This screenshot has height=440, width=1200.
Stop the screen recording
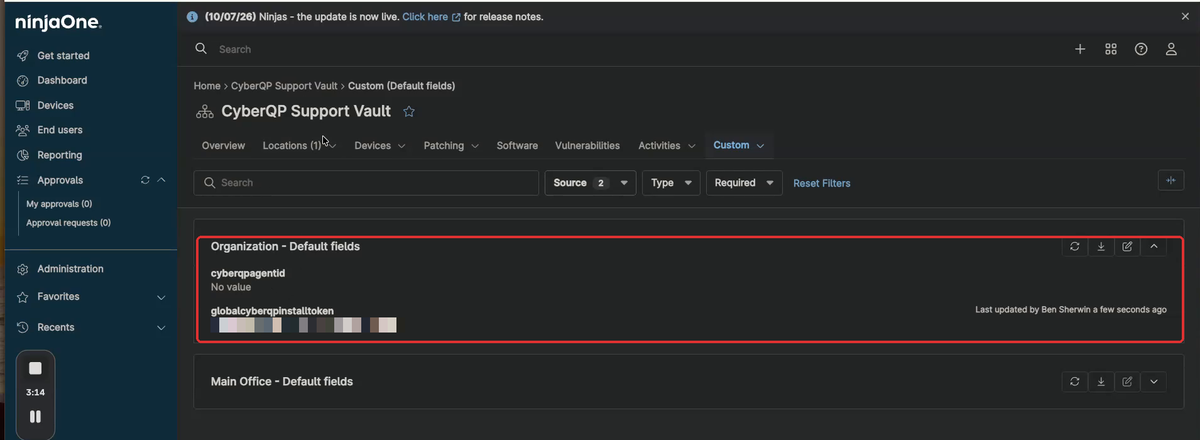pyautogui.click(x=35, y=368)
